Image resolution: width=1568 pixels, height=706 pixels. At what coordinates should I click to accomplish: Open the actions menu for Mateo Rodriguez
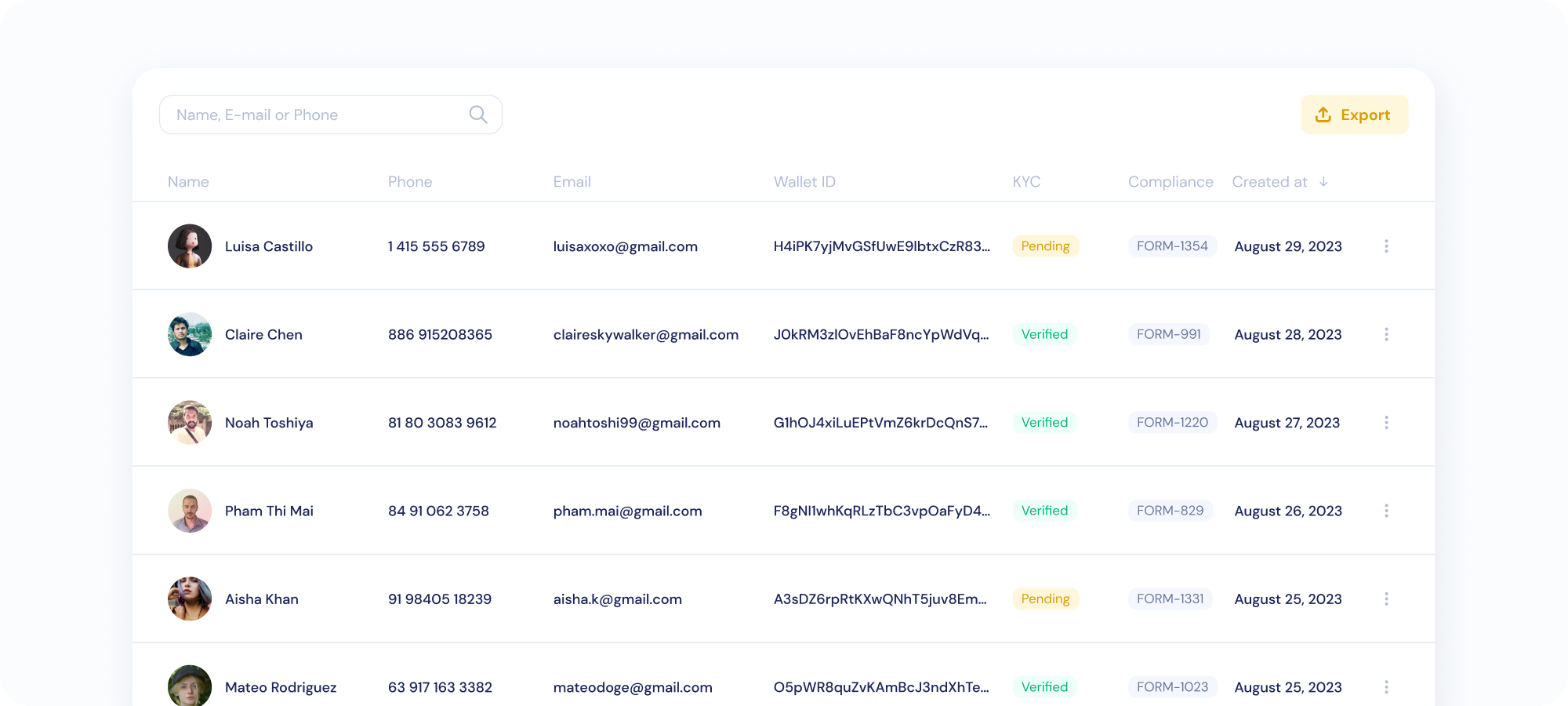point(1386,687)
